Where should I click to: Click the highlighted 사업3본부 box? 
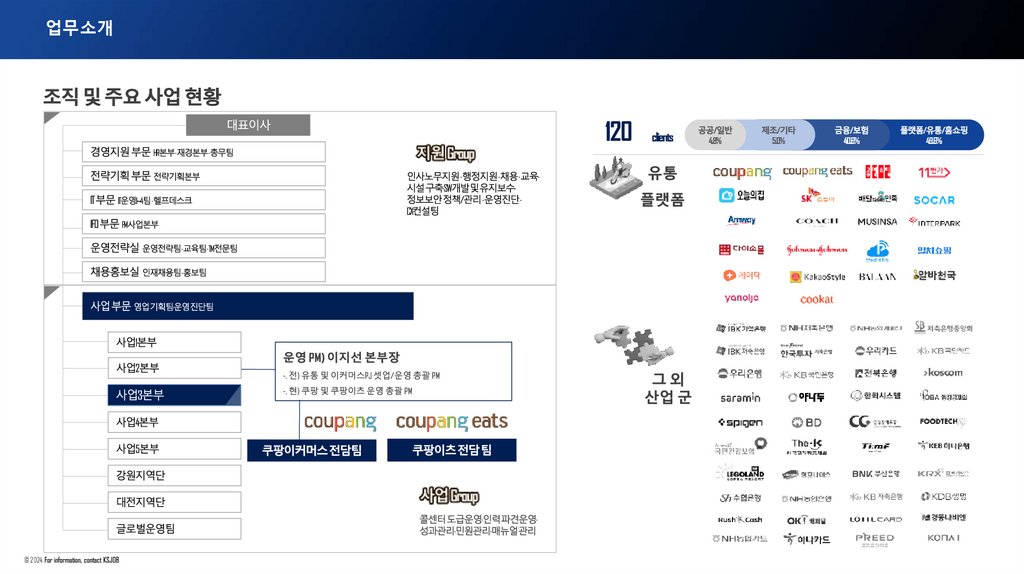174,395
